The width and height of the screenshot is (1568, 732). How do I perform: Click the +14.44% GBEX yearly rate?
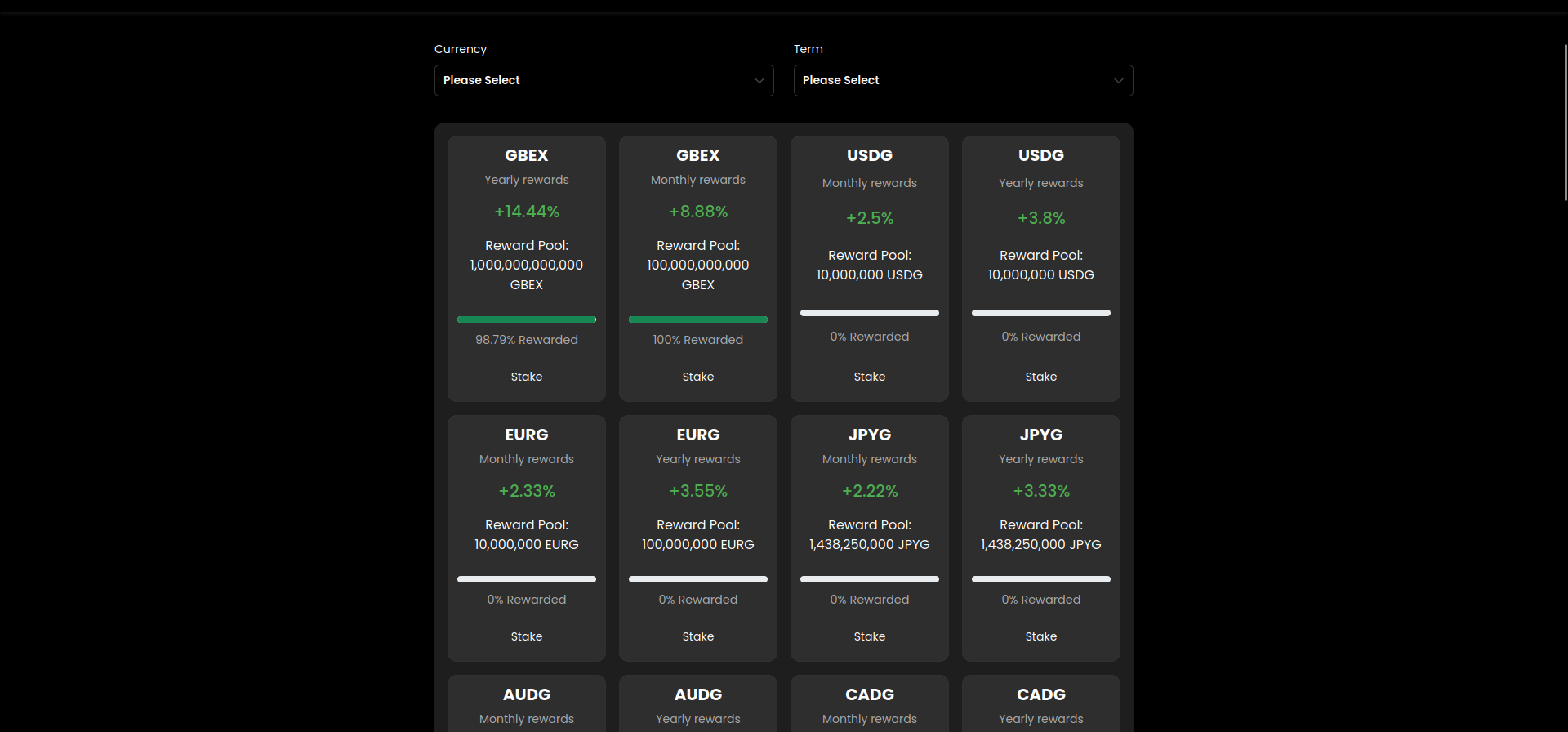(527, 212)
